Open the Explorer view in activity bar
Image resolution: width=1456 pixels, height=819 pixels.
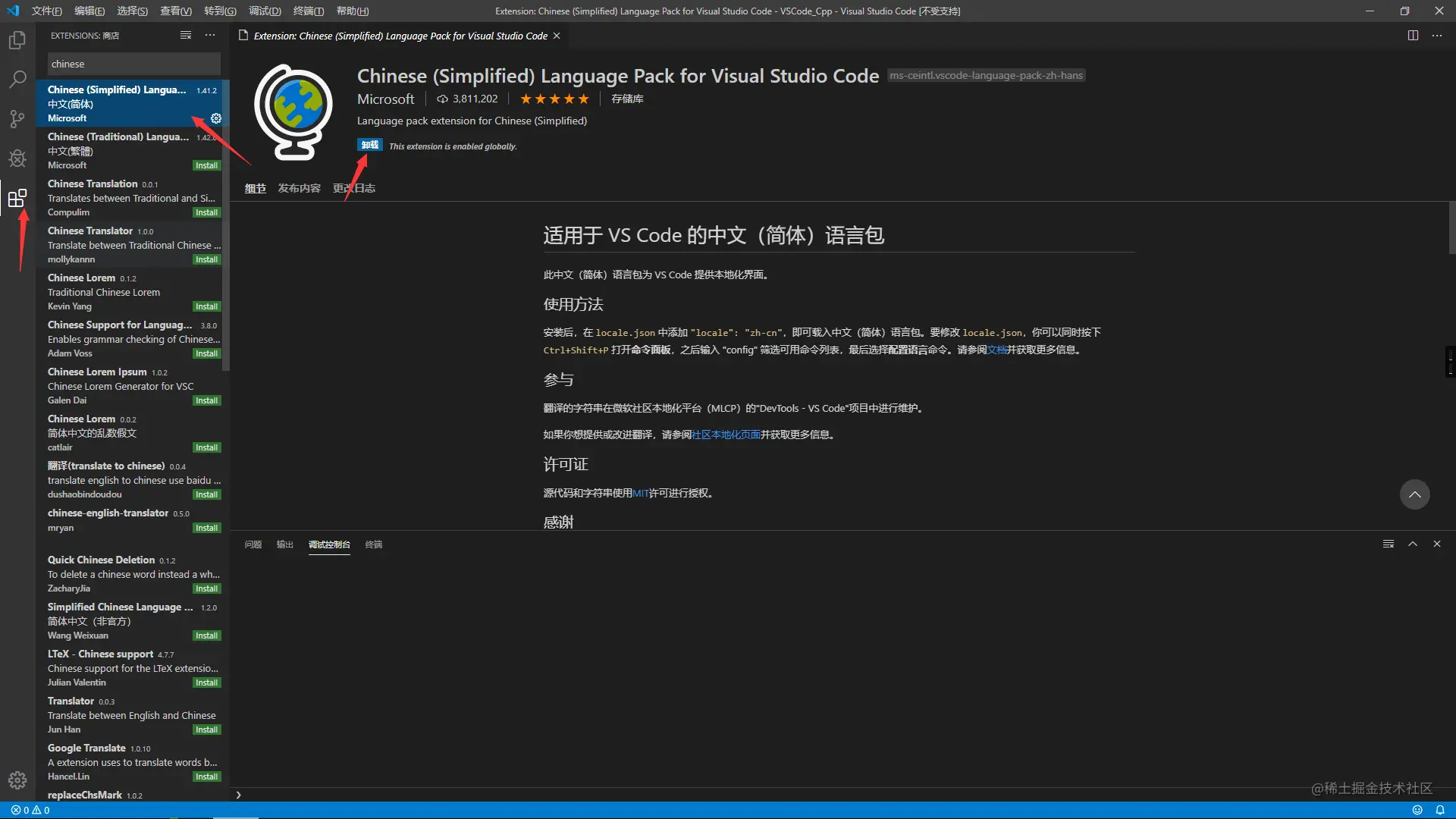click(x=17, y=39)
